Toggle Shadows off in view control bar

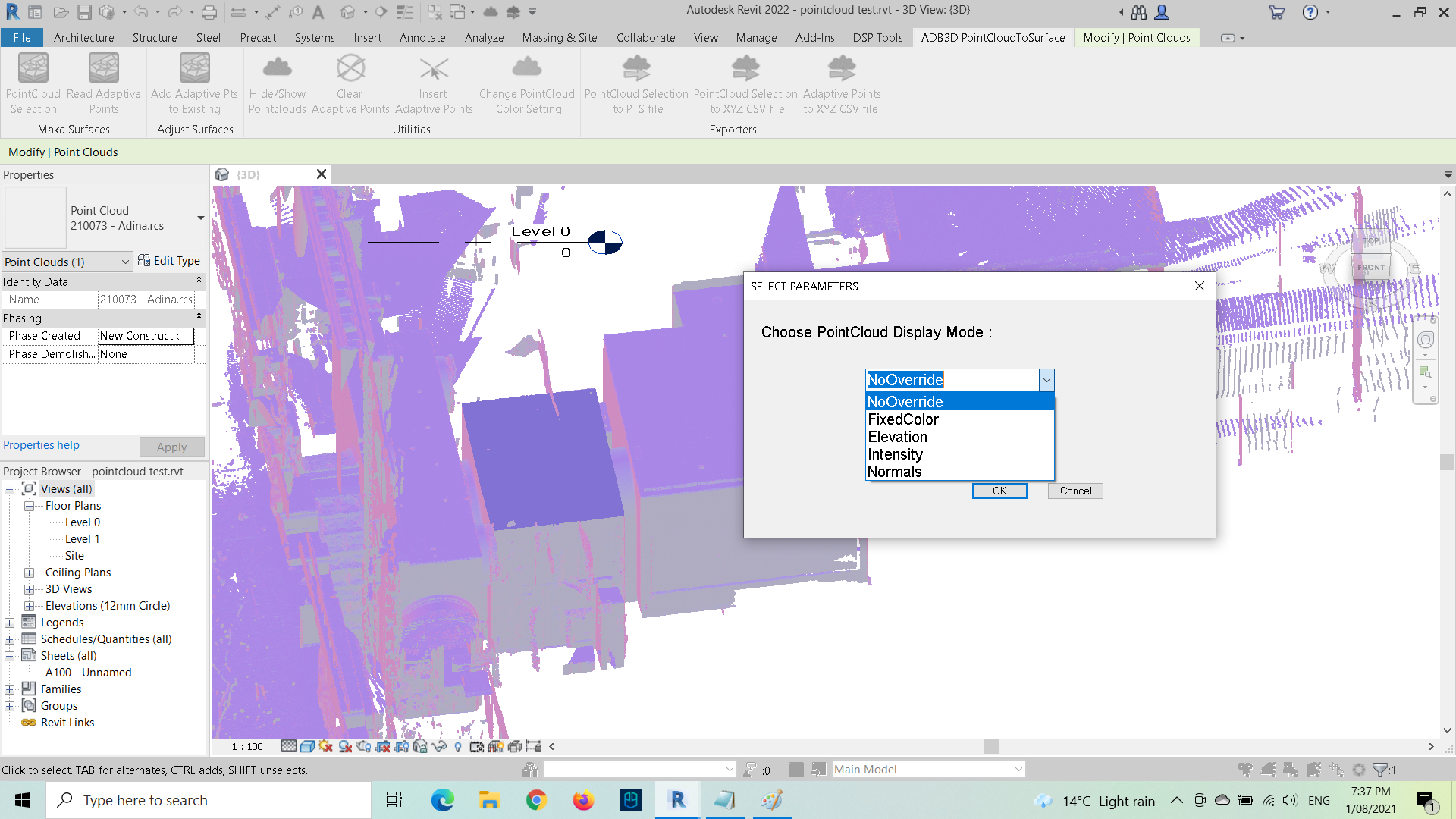coord(345,746)
